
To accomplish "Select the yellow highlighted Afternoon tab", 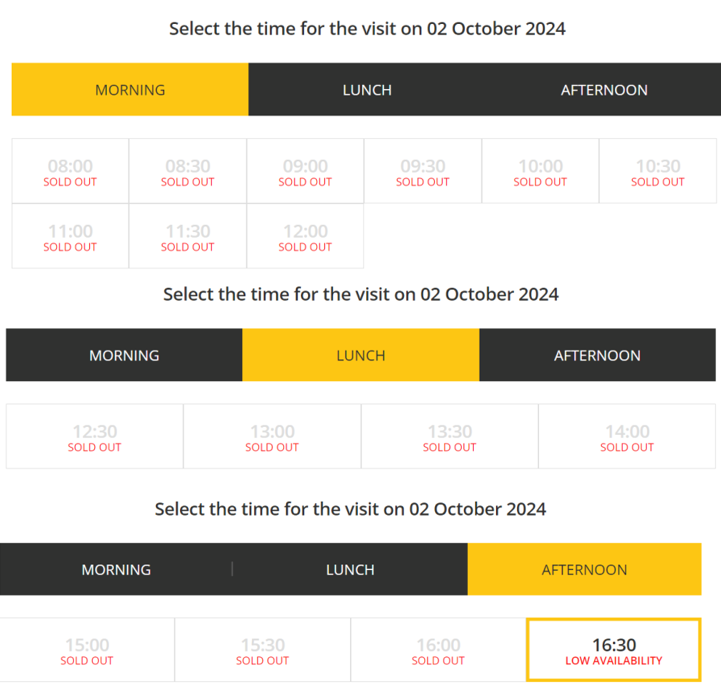I will click(x=584, y=570).
